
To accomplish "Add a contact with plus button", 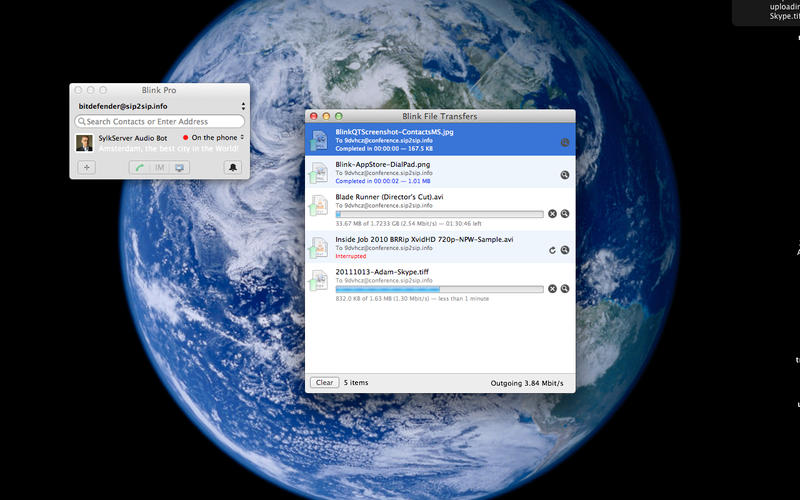I will pos(87,167).
